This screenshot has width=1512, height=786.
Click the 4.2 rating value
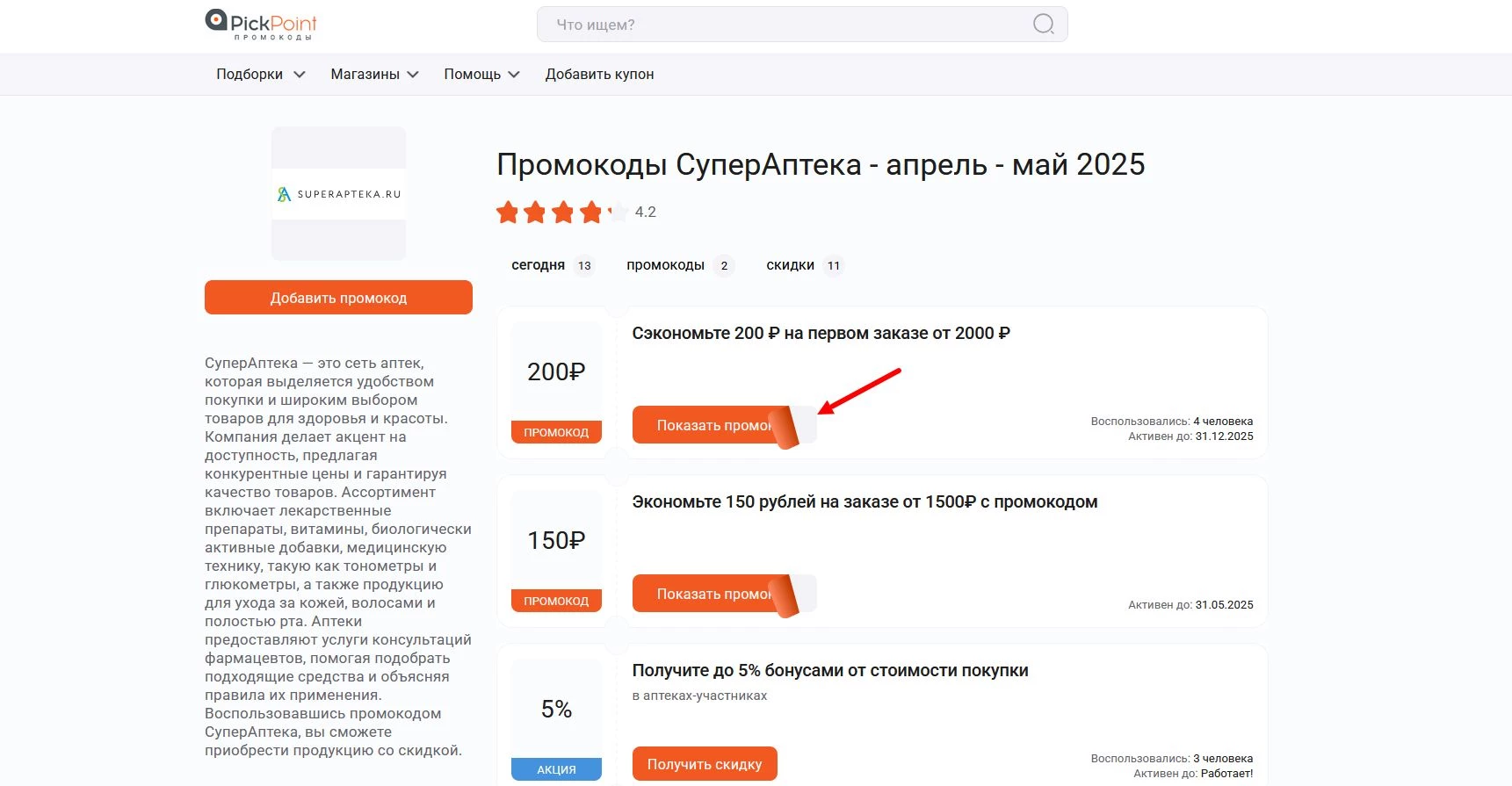646,212
